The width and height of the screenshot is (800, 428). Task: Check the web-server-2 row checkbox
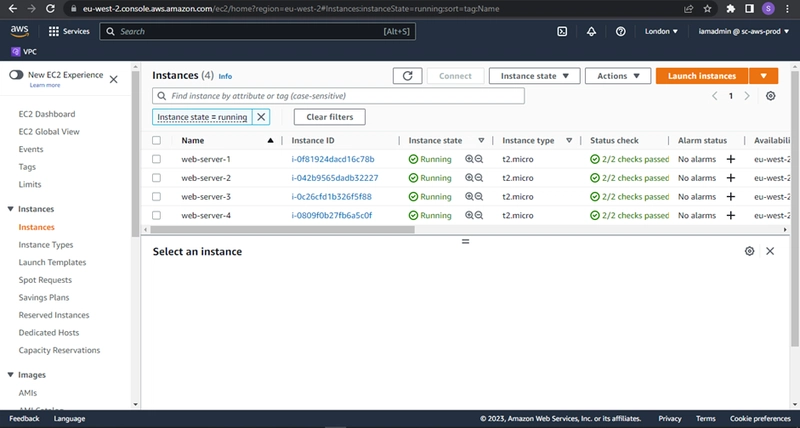click(x=156, y=178)
